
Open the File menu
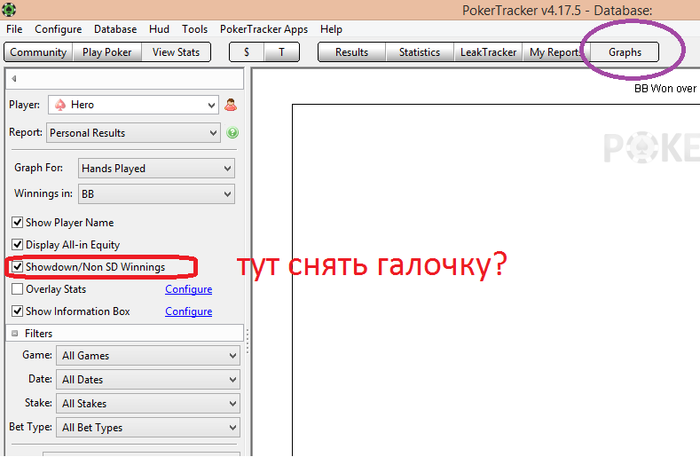pos(14,29)
